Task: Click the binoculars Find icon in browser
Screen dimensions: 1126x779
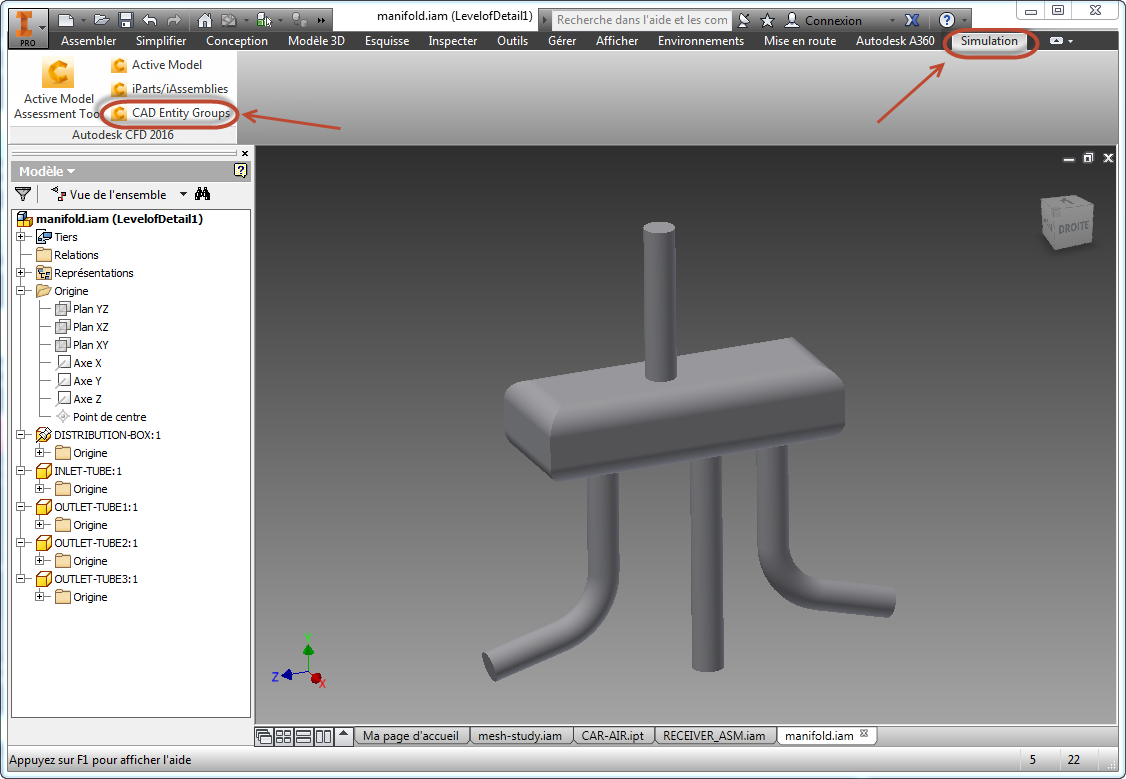Action: pyautogui.click(x=203, y=194)
